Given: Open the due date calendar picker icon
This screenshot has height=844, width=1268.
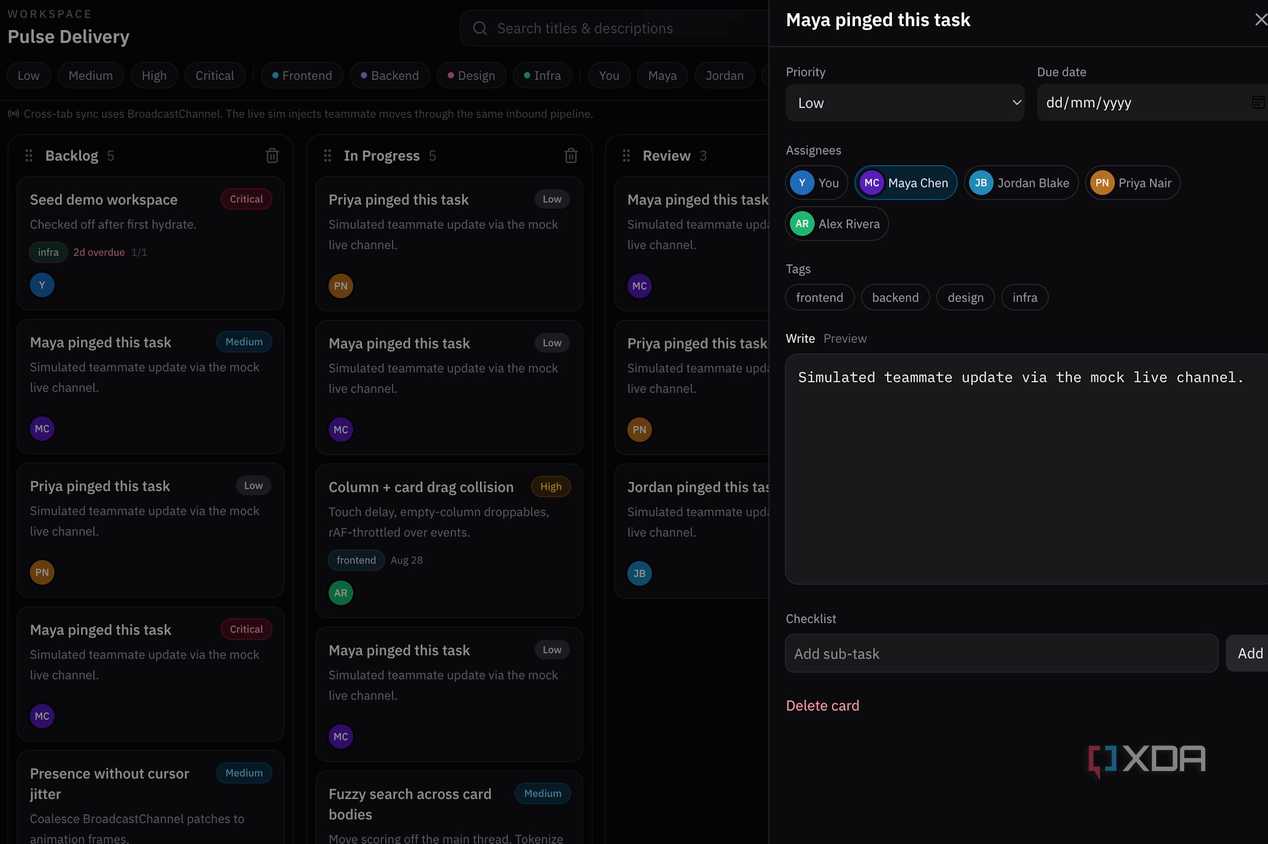Looking at the screenshot, I should tap(1258, 103).
